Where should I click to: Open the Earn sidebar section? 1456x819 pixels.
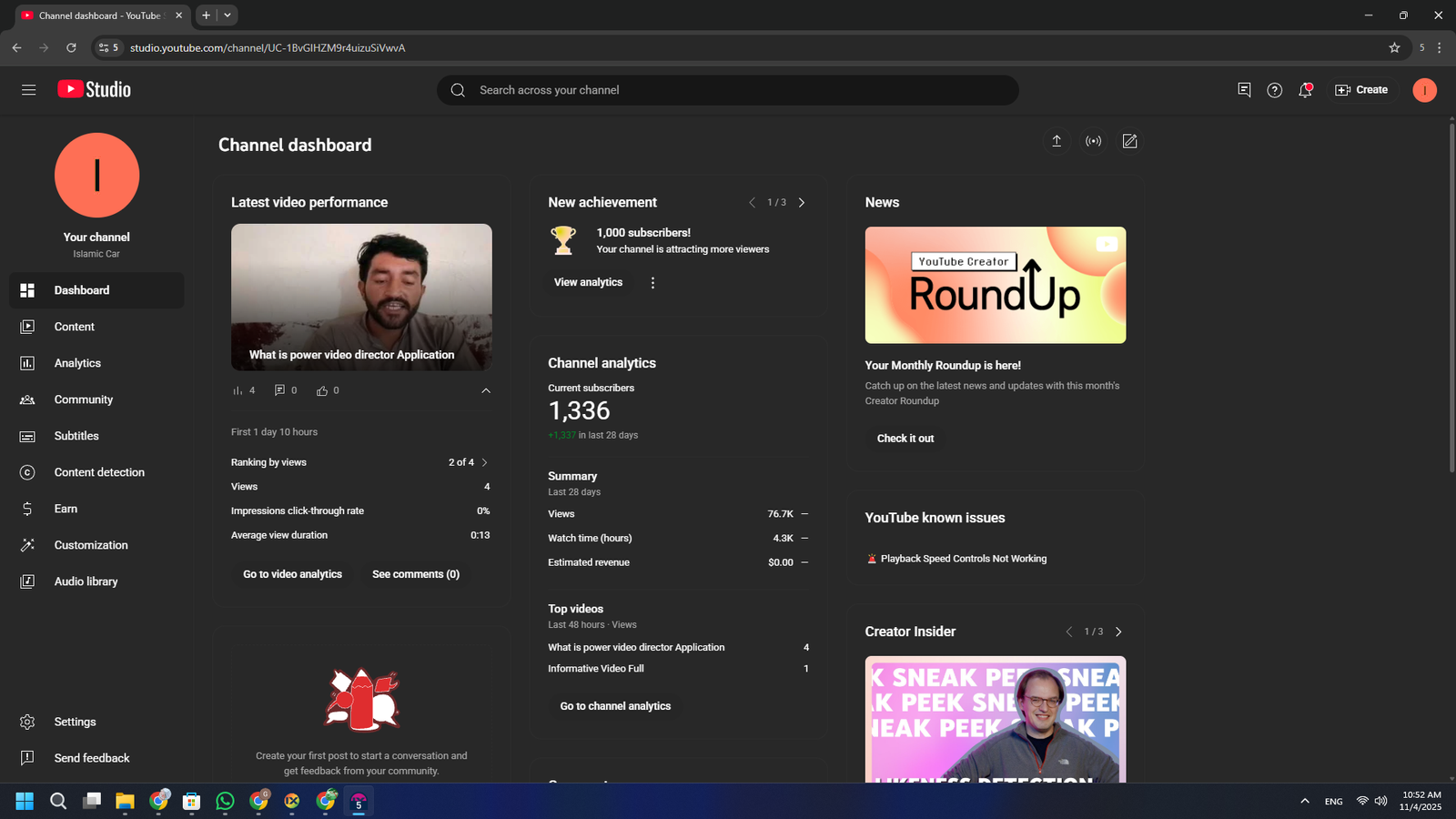click(x=66, y=509)
